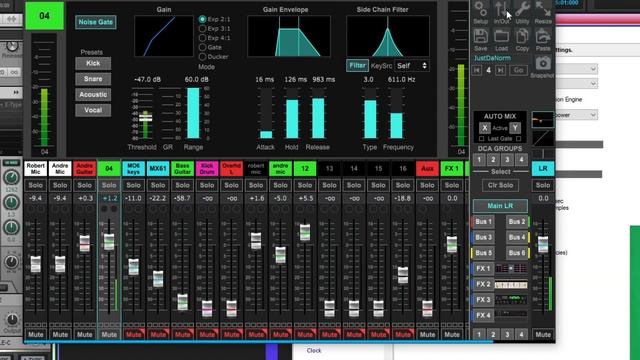Select the Bus 4 sends layer
This screenshot has width=640, height=360.
pyautogui.click(x=517, y=237)
